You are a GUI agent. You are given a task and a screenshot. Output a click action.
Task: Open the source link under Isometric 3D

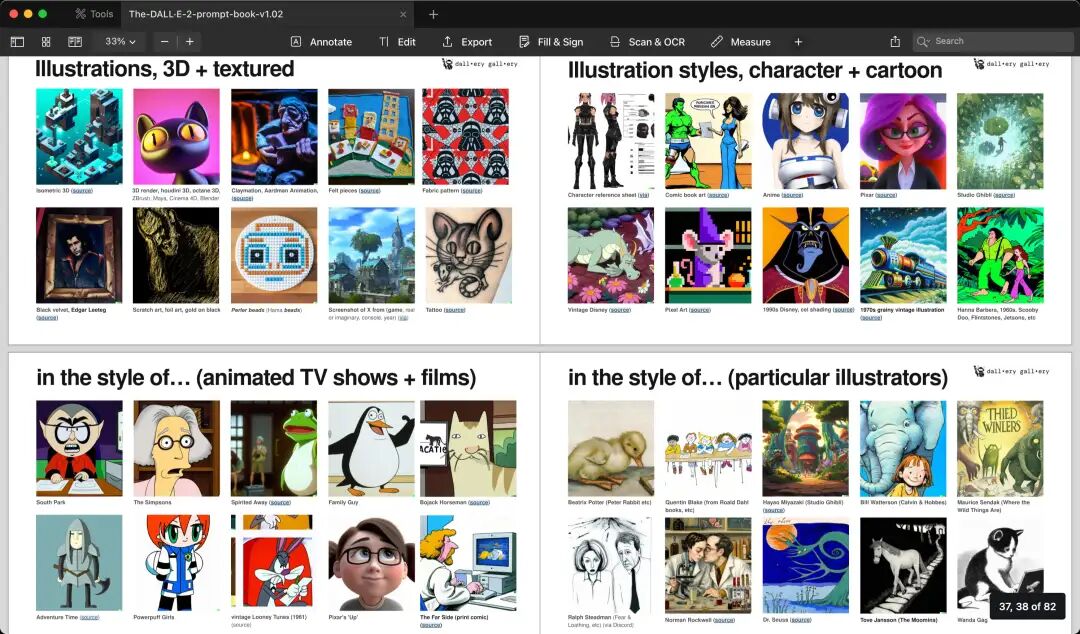click(82, 191)
